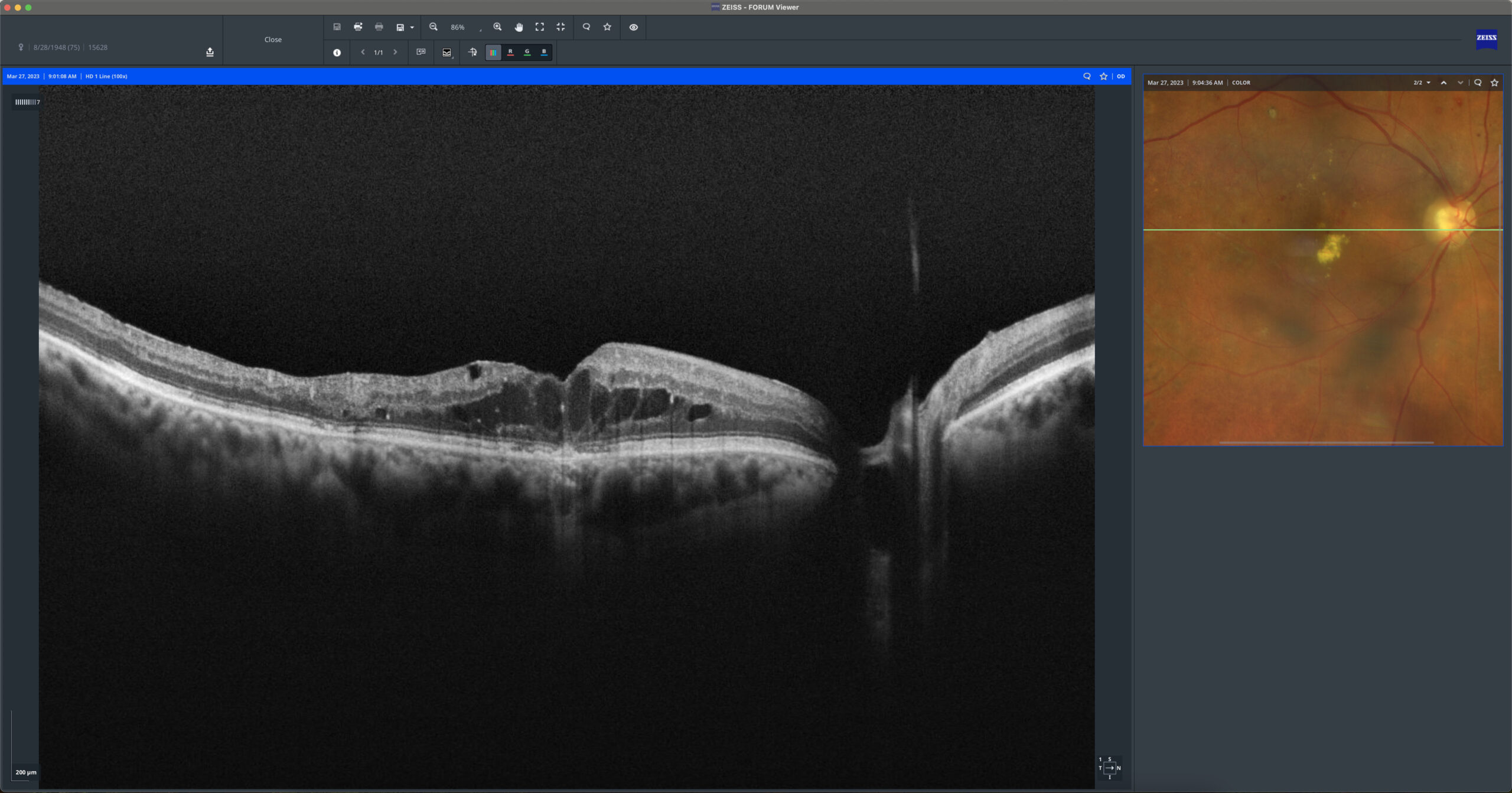
Task: Go to the previous page arrow
Action: point(363,52)
